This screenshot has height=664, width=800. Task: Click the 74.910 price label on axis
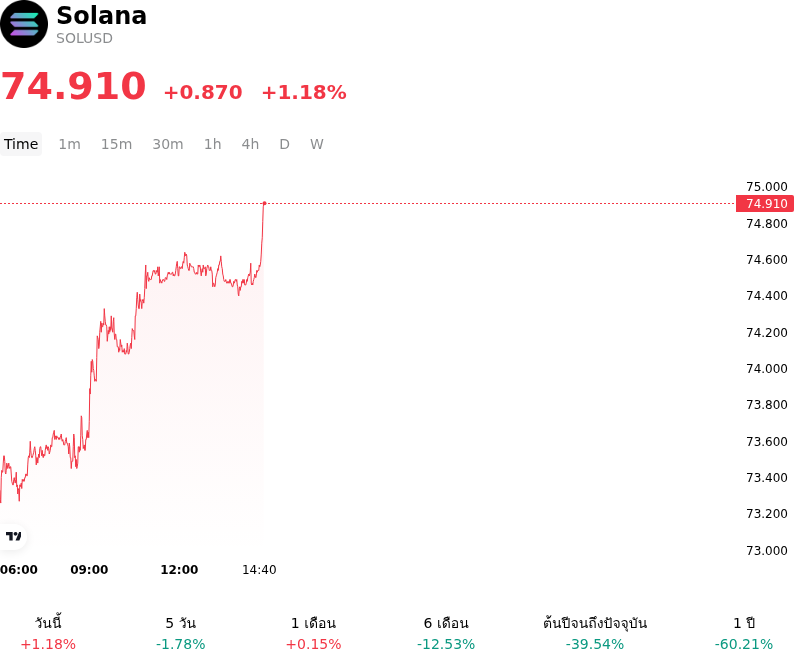pyautogui.click(x=765, y=204)
